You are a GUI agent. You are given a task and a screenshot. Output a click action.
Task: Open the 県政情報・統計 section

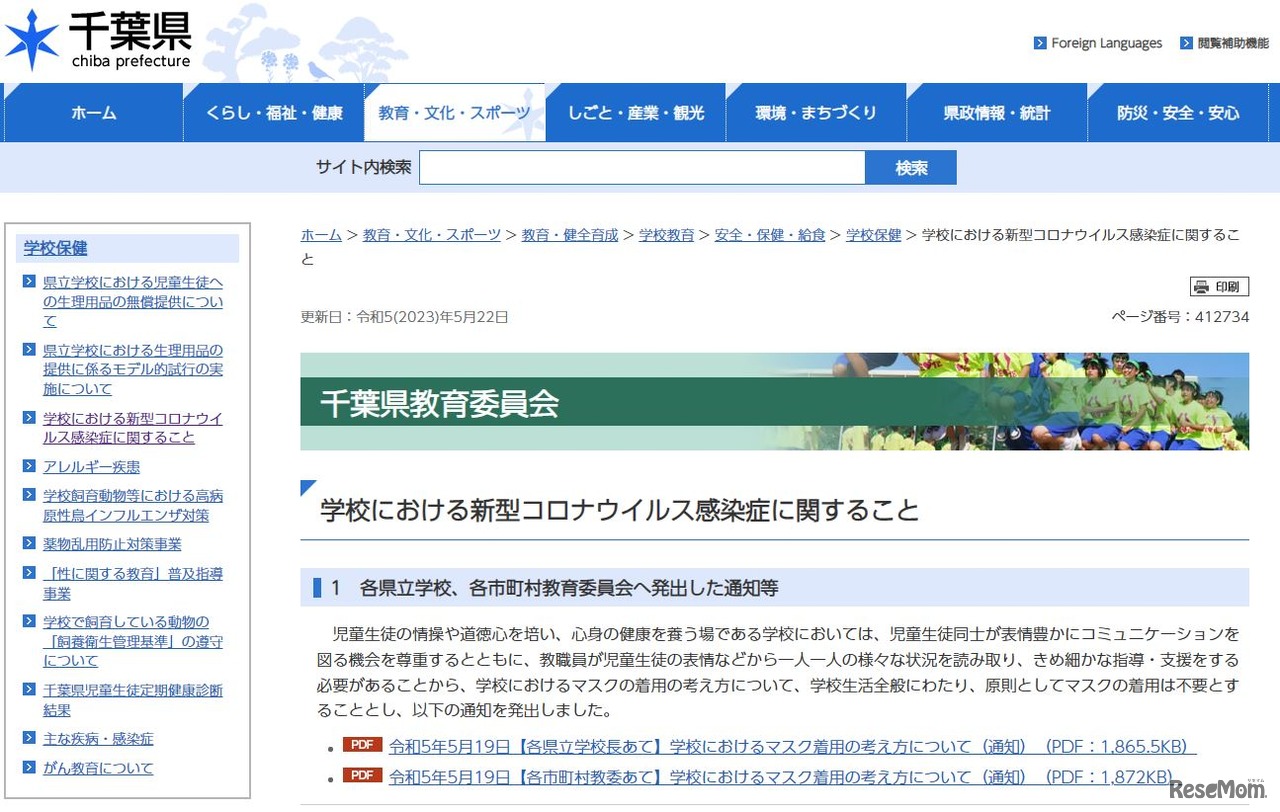[x=997, y=112]
